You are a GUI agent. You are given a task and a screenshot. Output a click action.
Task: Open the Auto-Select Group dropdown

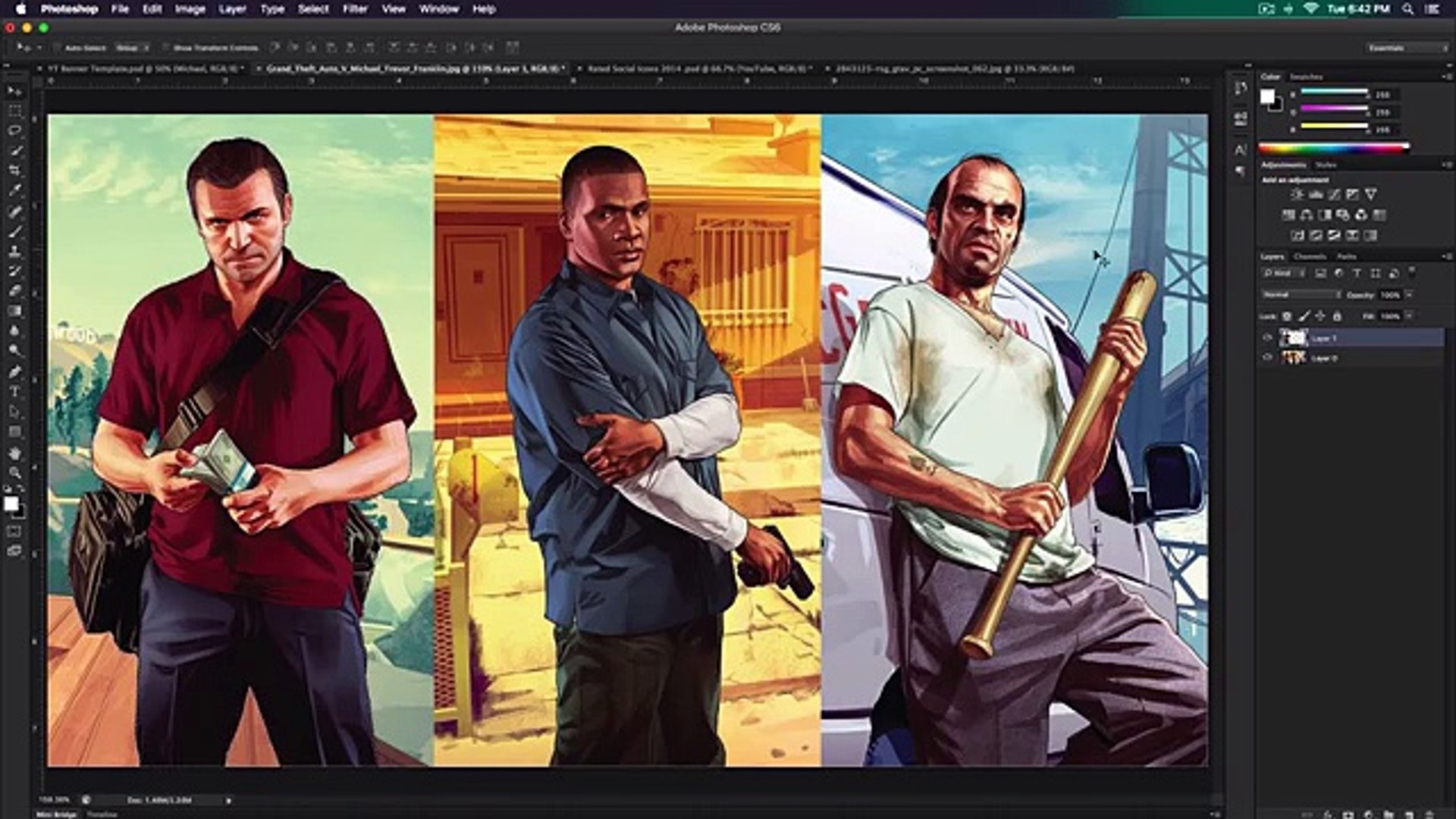[x=130, y=47]
